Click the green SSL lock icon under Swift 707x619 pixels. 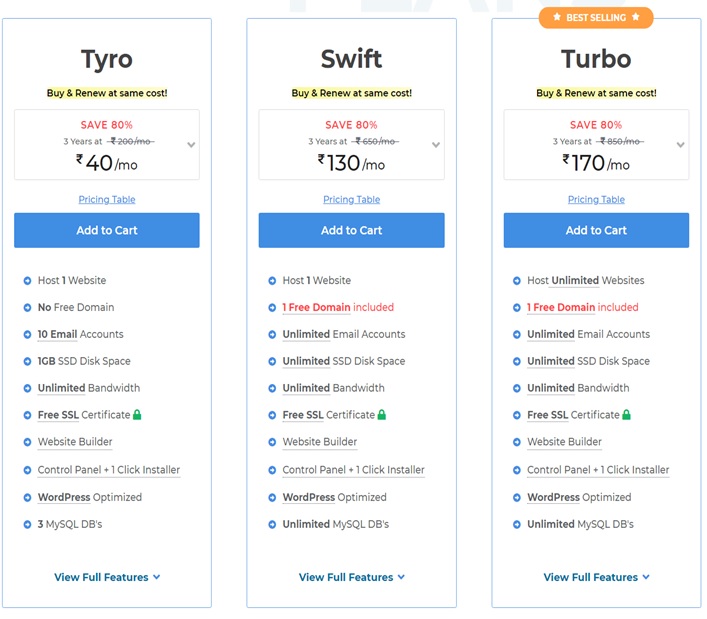point(381,414)
